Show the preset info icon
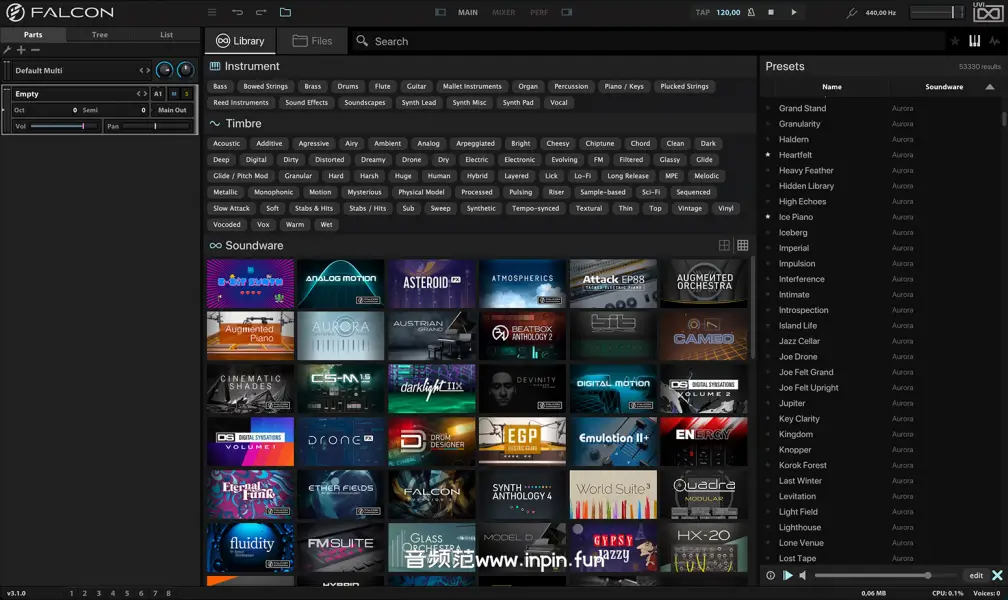Viewport: 1008px width, 600px height. pos(770,575)
